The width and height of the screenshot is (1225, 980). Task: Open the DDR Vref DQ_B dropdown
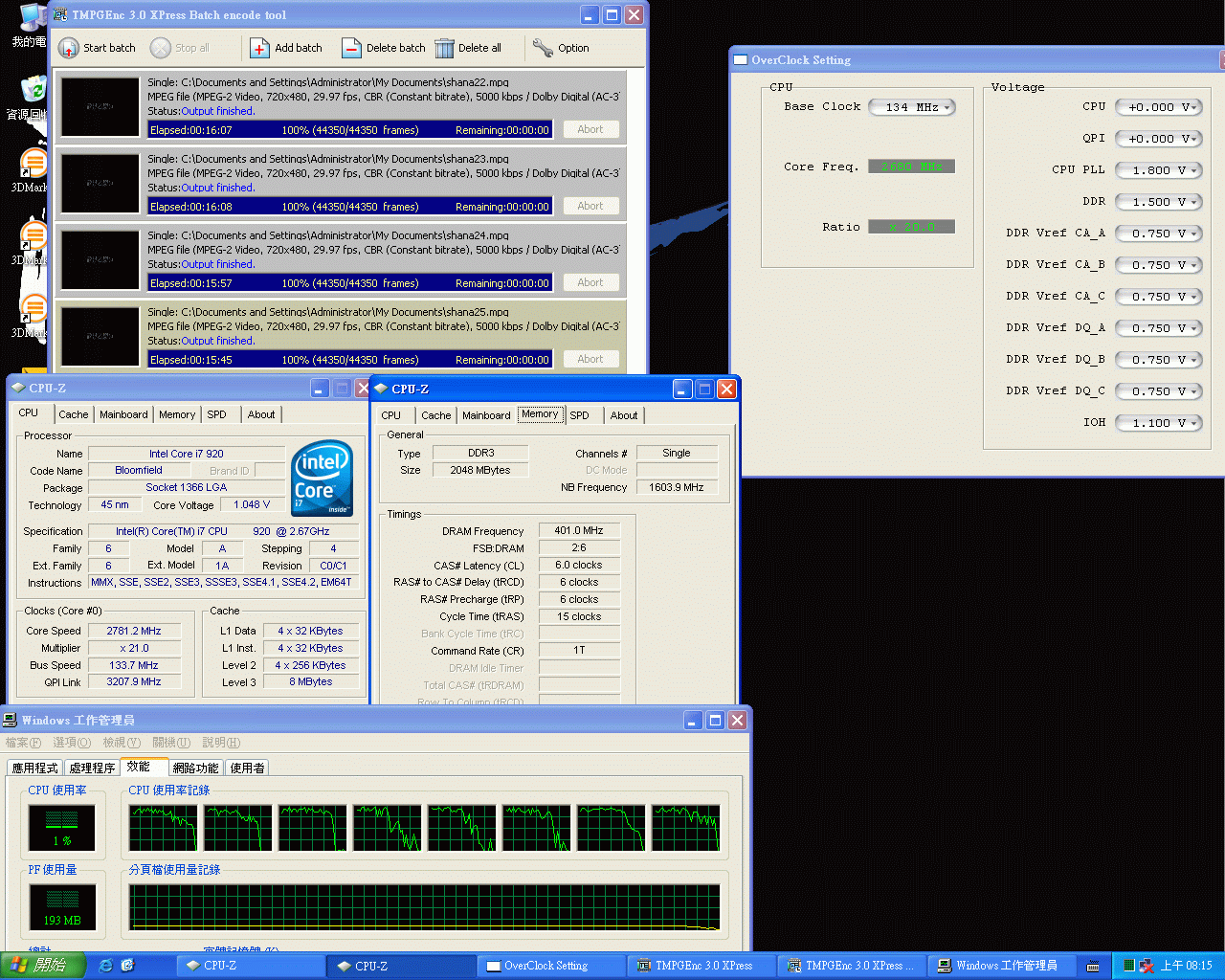1158,360
